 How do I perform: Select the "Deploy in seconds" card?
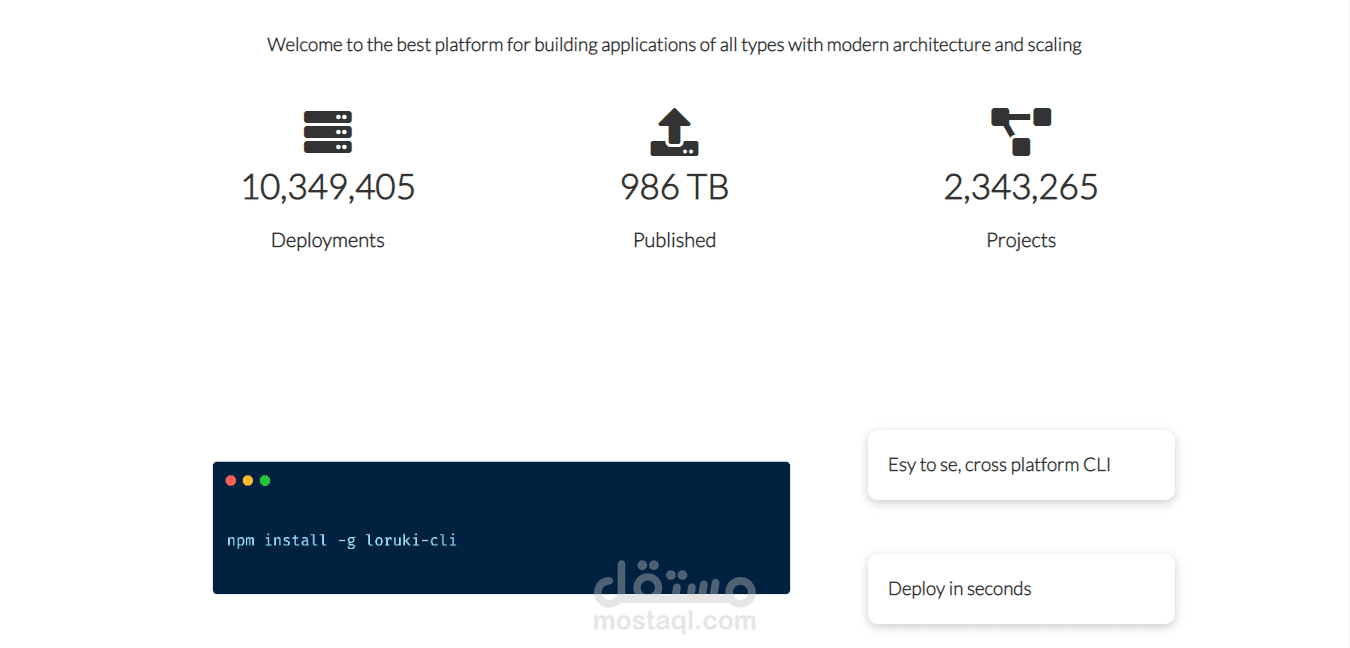(1021, 589)
